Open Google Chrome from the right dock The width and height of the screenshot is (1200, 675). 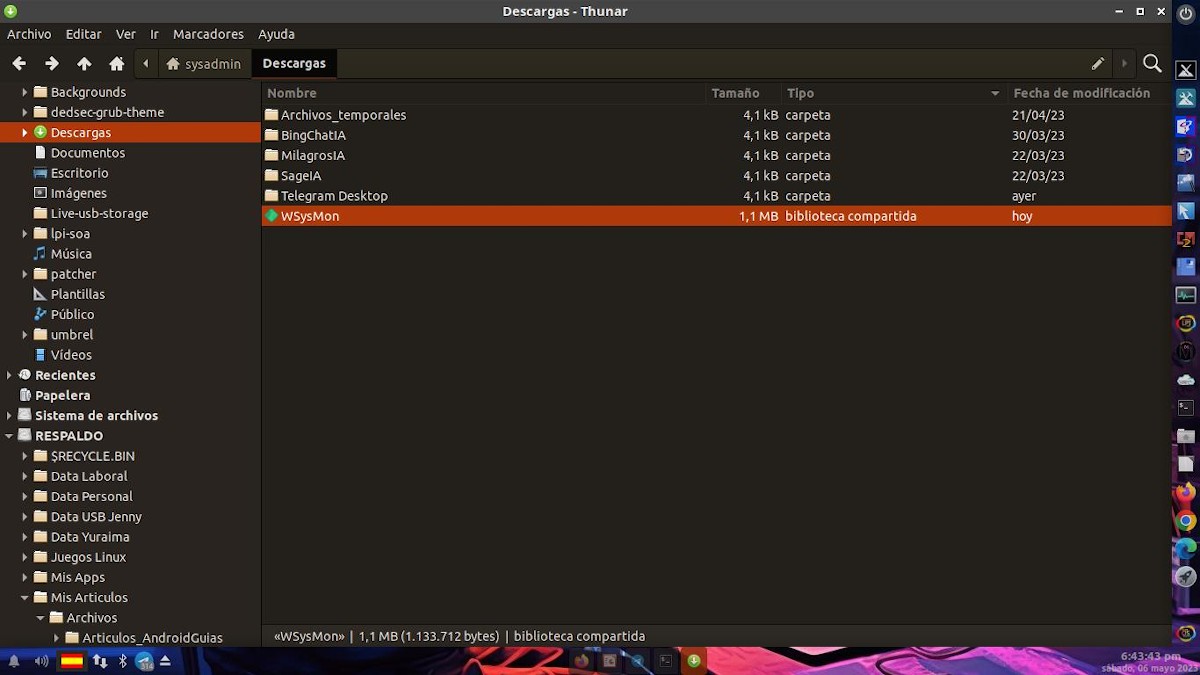(x=1186, y=521)
